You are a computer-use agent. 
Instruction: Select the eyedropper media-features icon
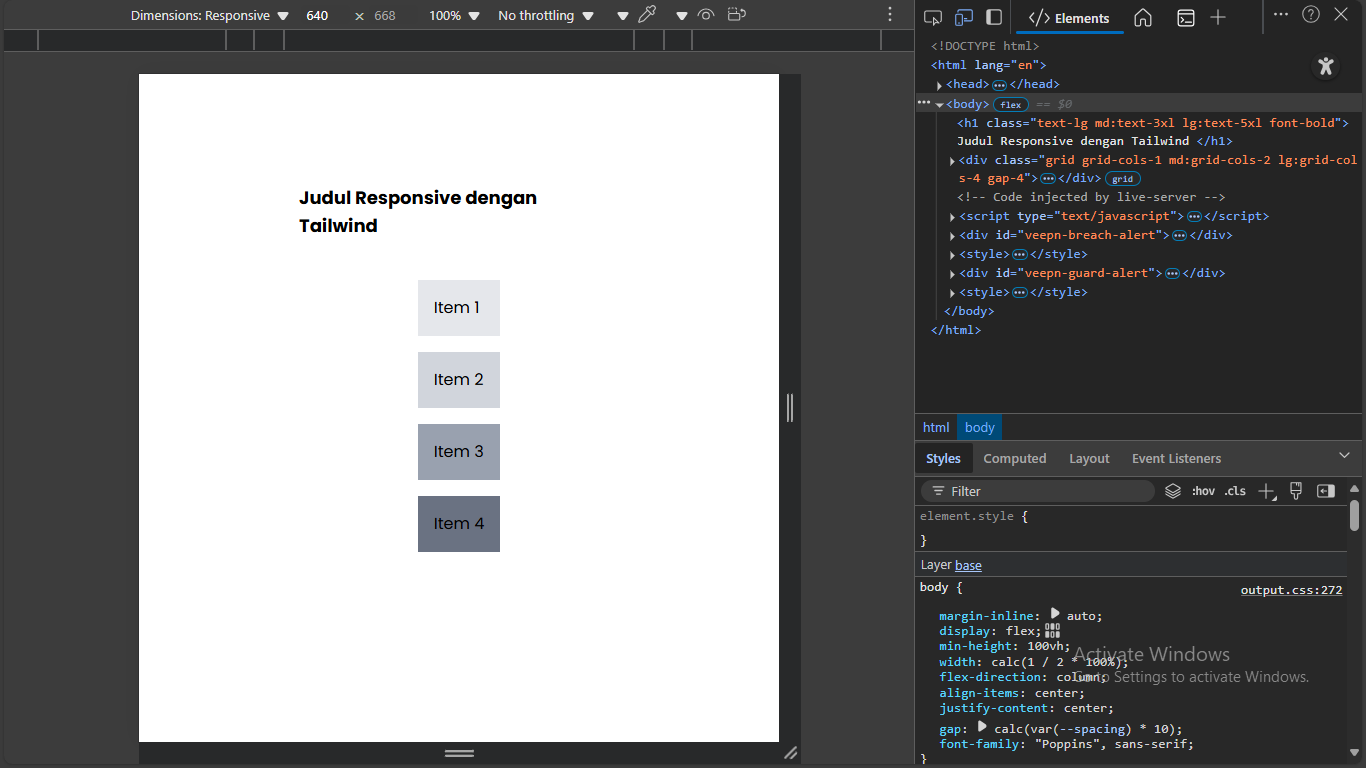647,15
